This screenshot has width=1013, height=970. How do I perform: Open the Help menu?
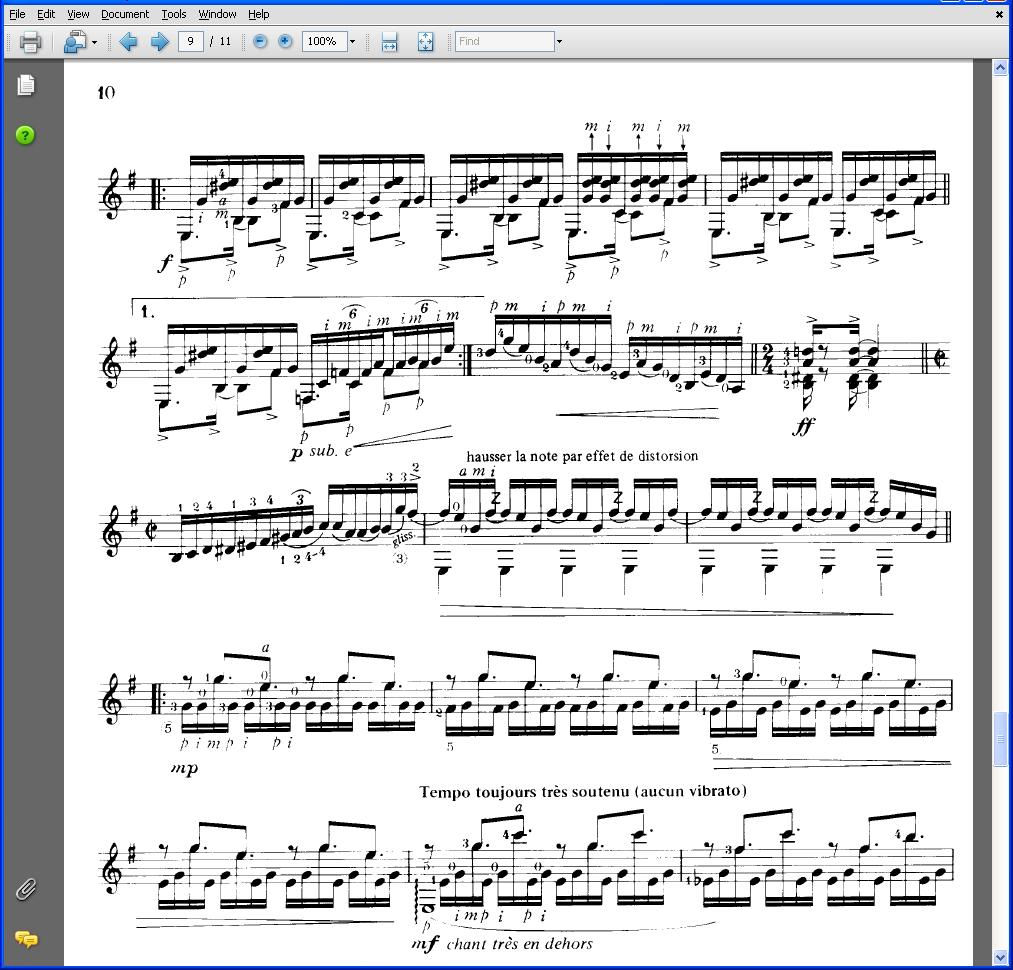[258, 14]
